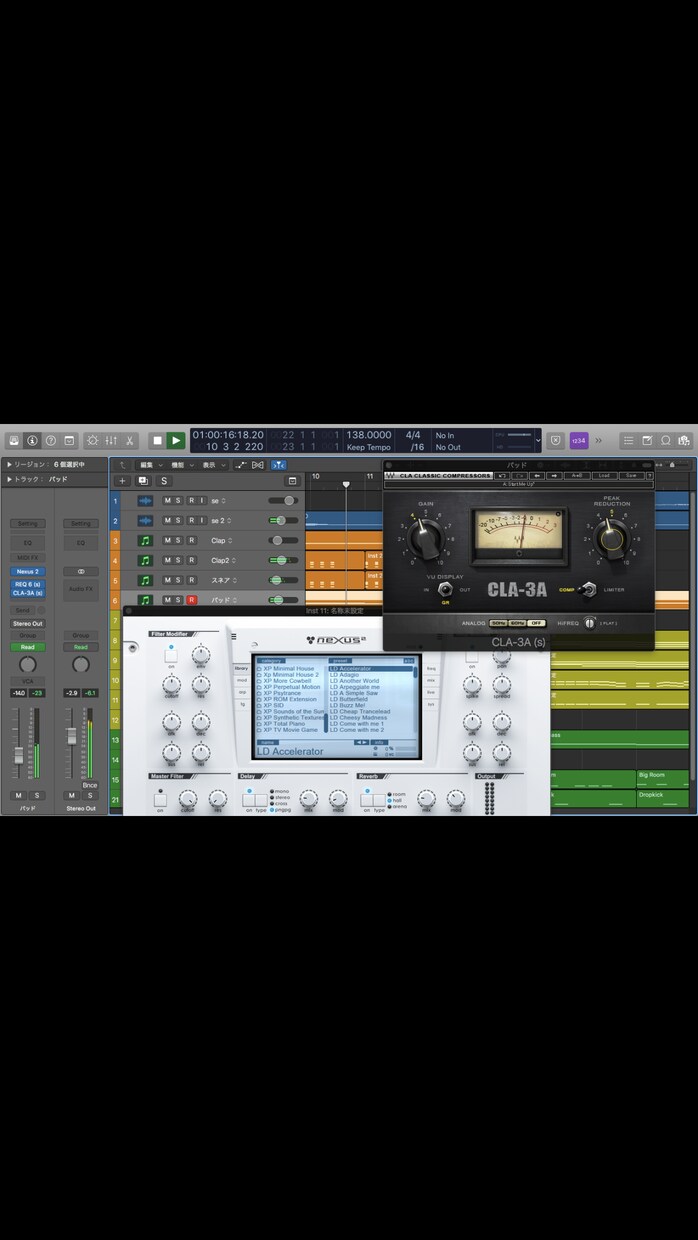Toggle the Inspector info button
This screenshot has width=698, height=1240.
click(32, 440)
